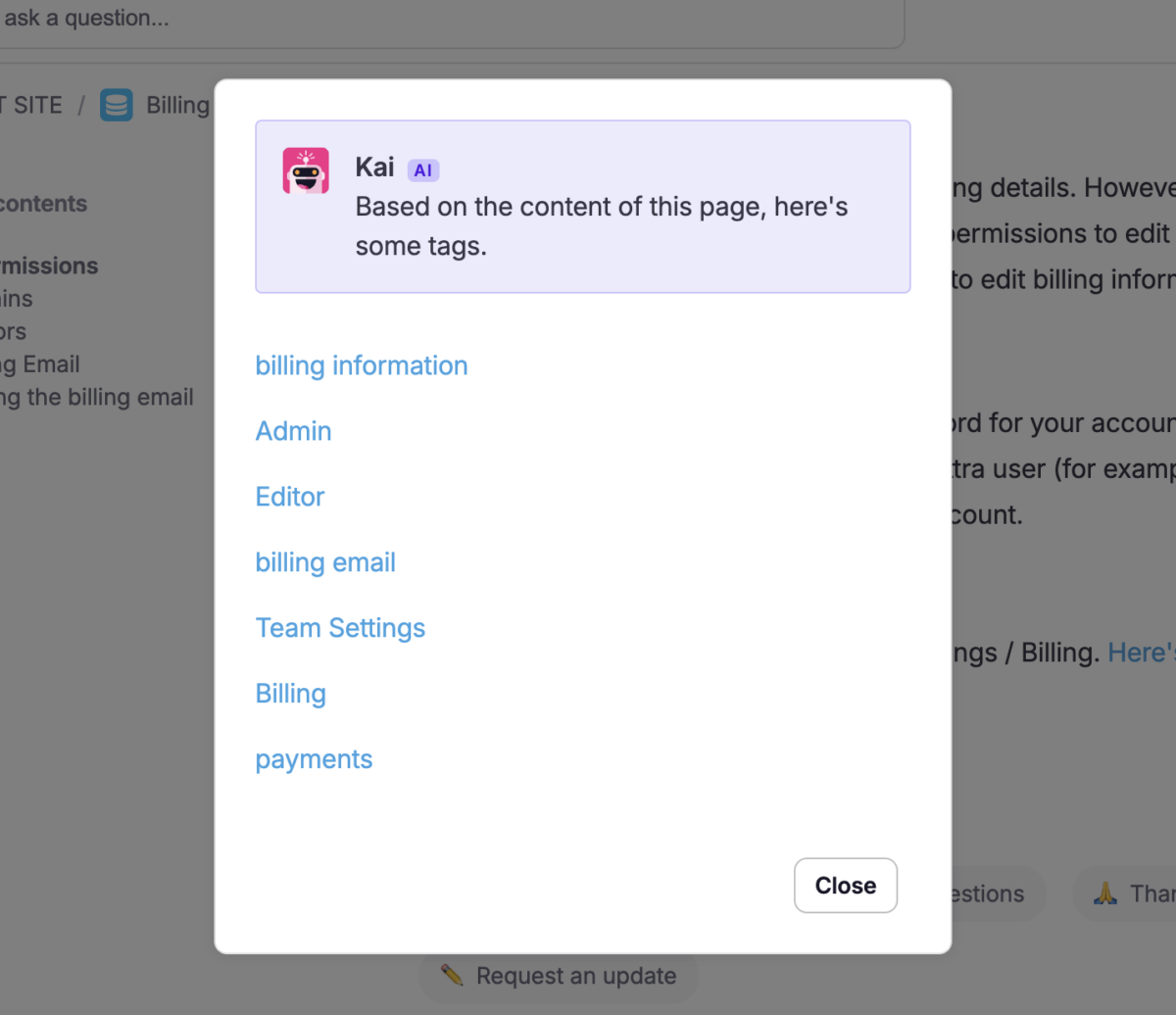This screenshot has height=1015, width=1176.
Task: Select the Billing tag
Action: click(x=290, y=693)
